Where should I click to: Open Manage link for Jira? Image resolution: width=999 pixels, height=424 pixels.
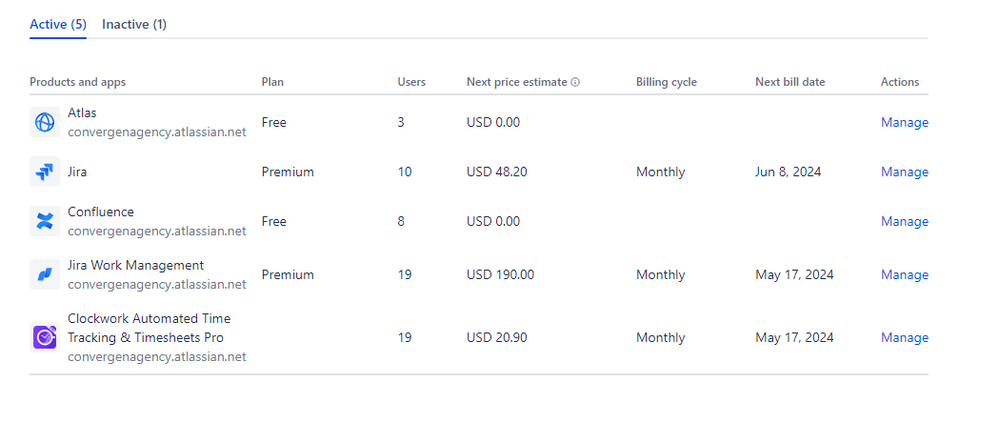[904, 172]
